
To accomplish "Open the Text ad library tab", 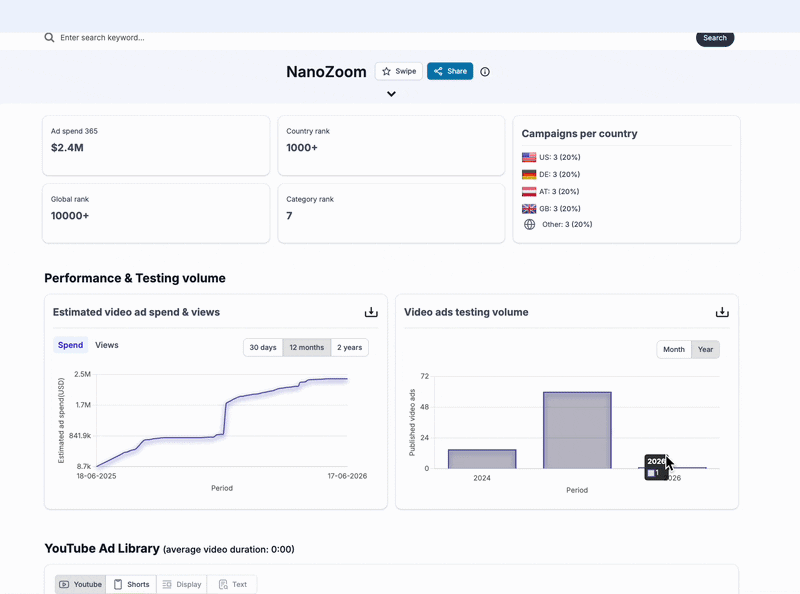I will coord(232,584).
